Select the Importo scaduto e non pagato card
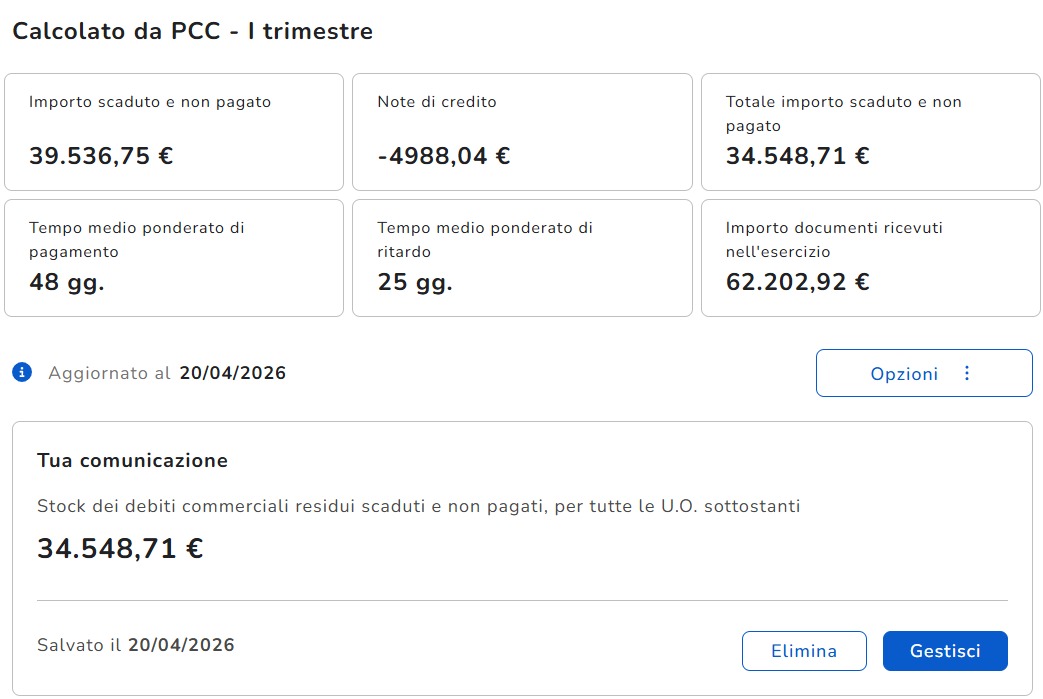Viewport: 1043px width, 699px height. point(174,132)
